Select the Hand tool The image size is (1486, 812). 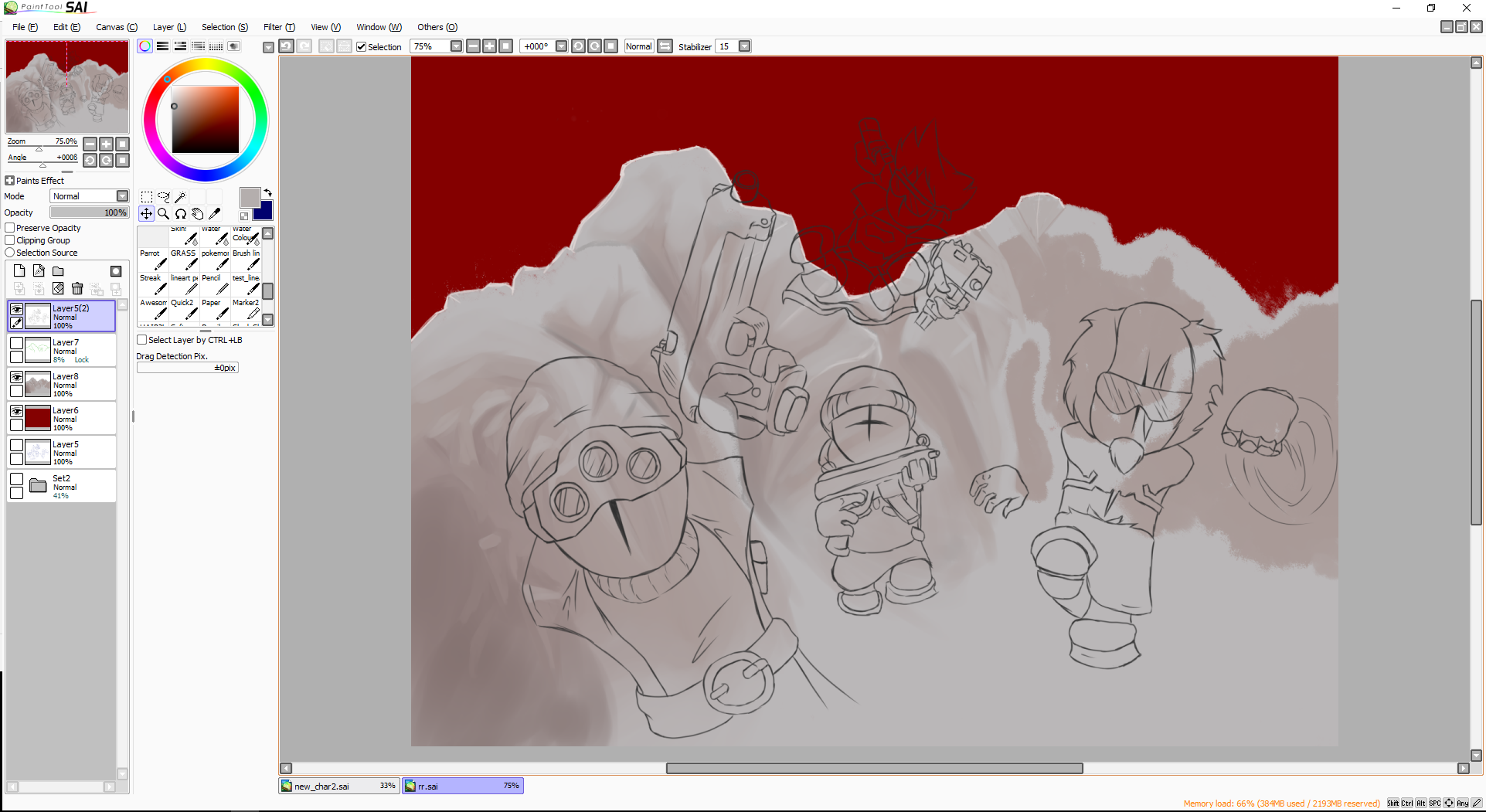click(x=198, y=214)
